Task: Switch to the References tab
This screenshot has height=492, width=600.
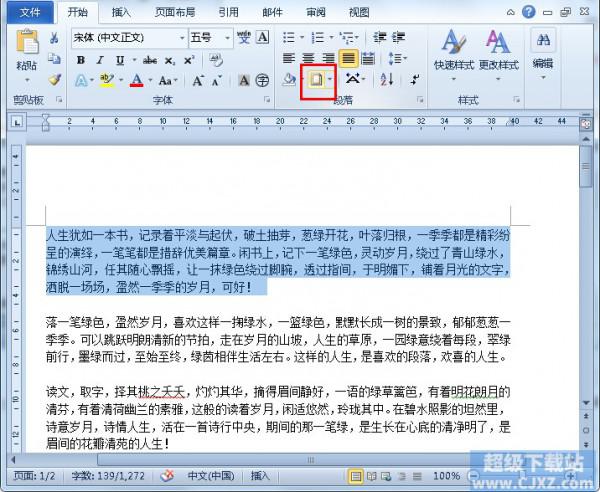Action: [229, 13]
